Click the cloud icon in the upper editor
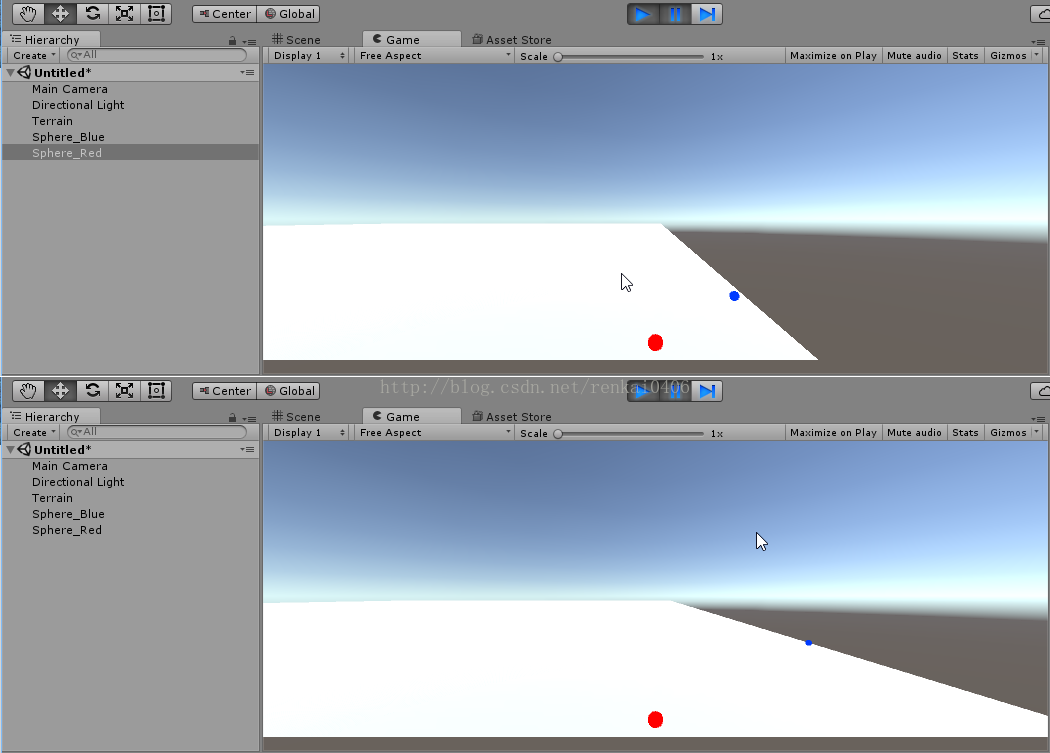 point(1040,14)
